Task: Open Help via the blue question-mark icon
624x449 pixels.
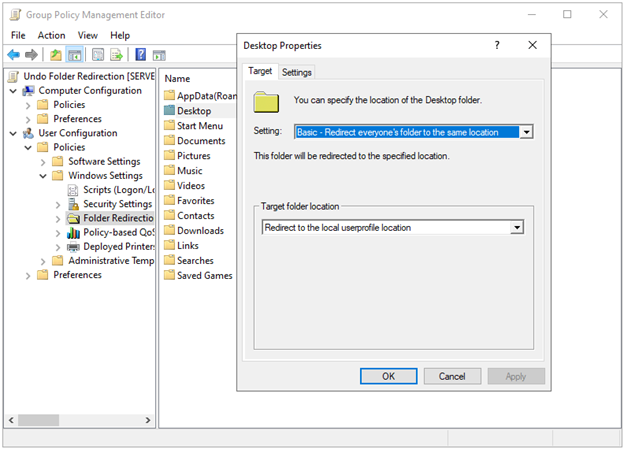Action: click(x=141, y=55)
